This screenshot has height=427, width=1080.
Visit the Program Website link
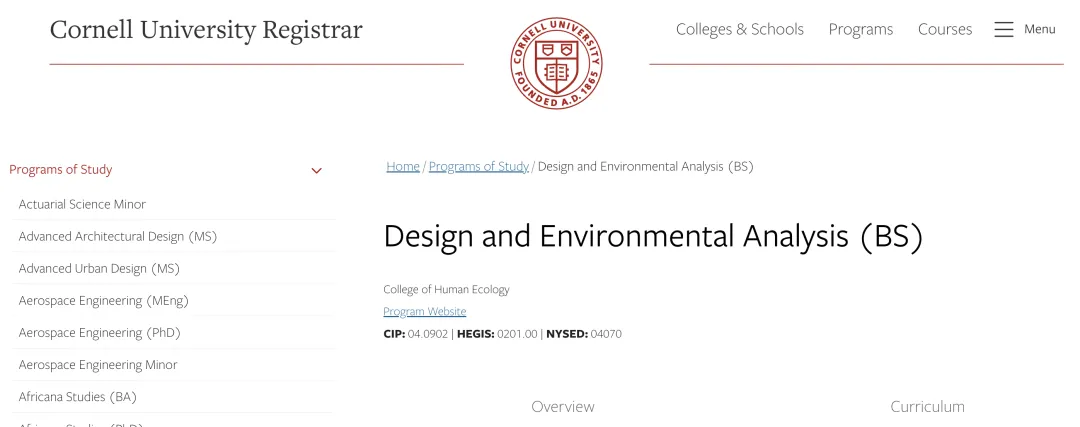tap(424, 311)
